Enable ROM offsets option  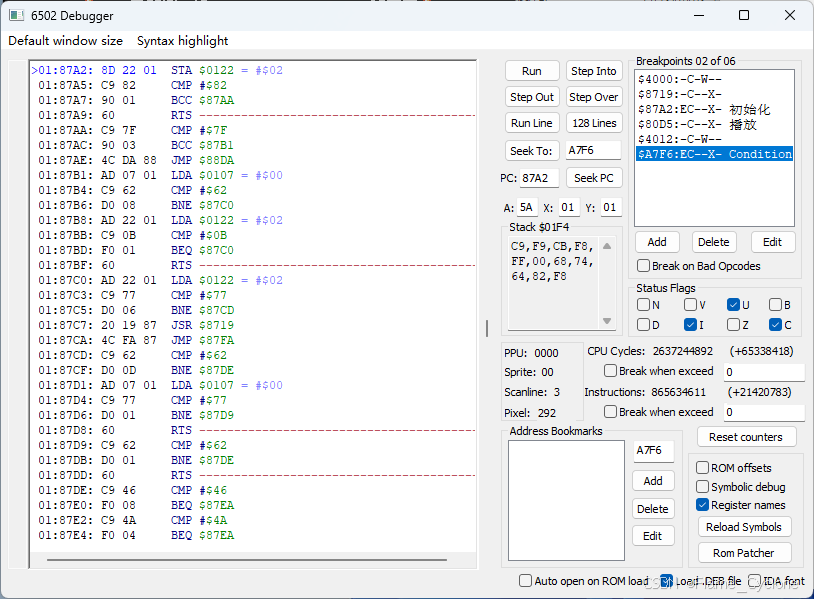pos(702,468)
